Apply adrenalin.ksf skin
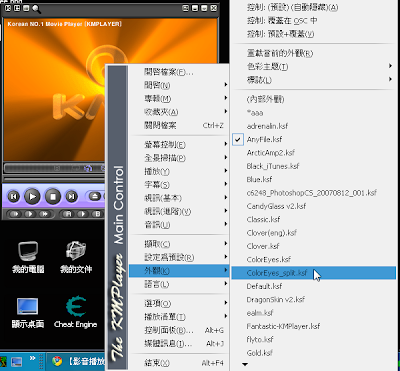Viewport: 400px width, 371px height. [314, 126]
